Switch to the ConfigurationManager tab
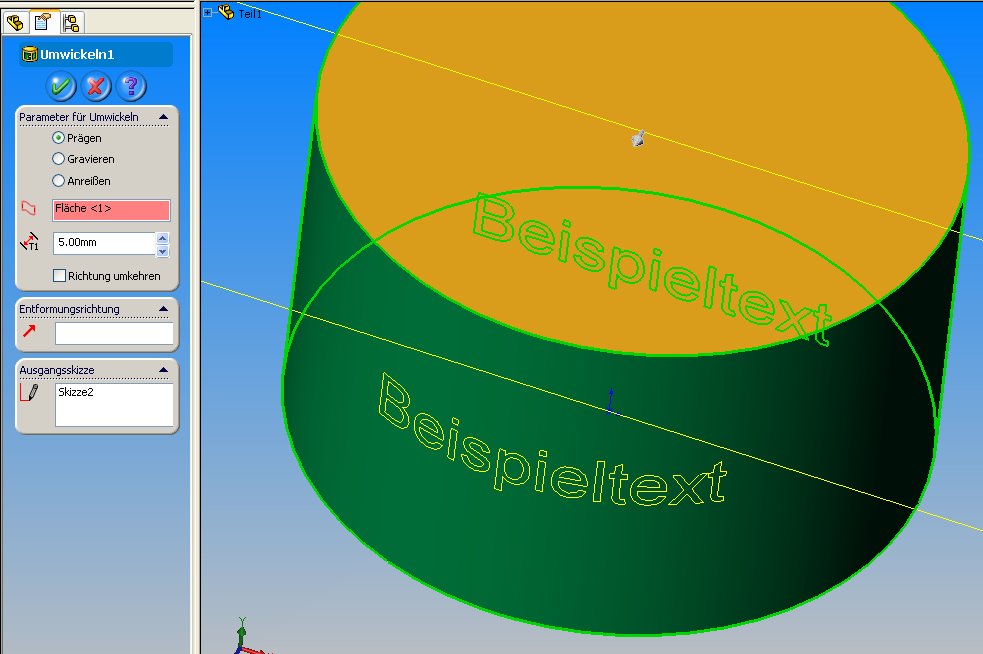The height and width of the screenshot is (654, 983). pyautogui.click(x=71, y=23)
